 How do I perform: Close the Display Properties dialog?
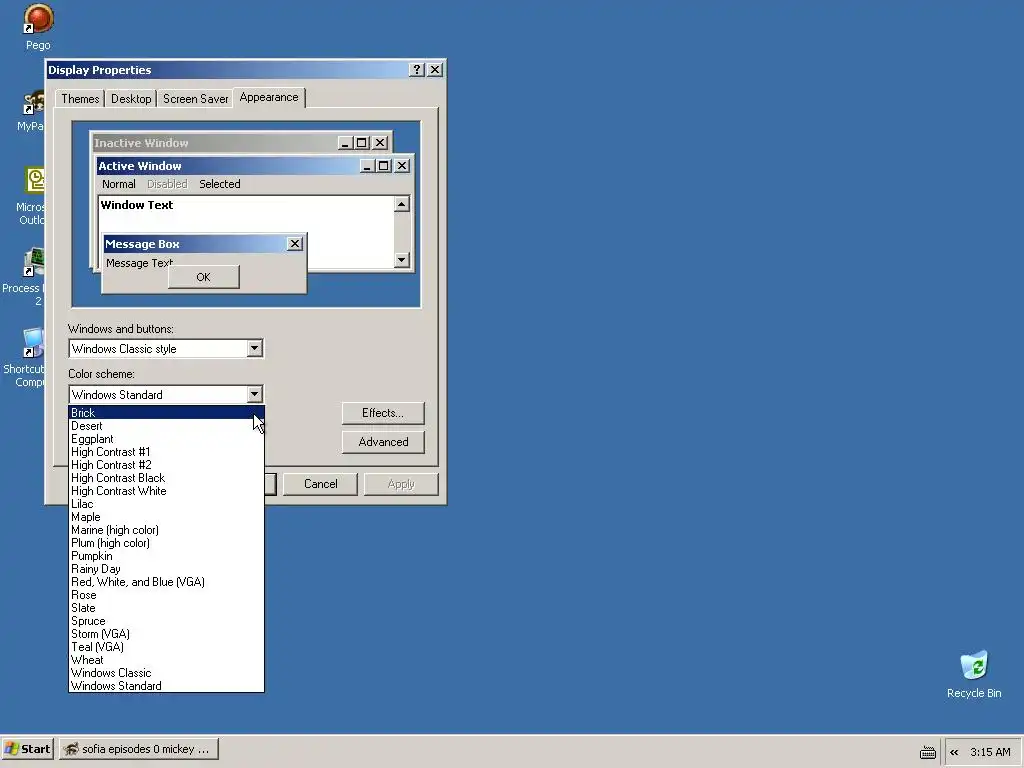click(x=435, y=70)
